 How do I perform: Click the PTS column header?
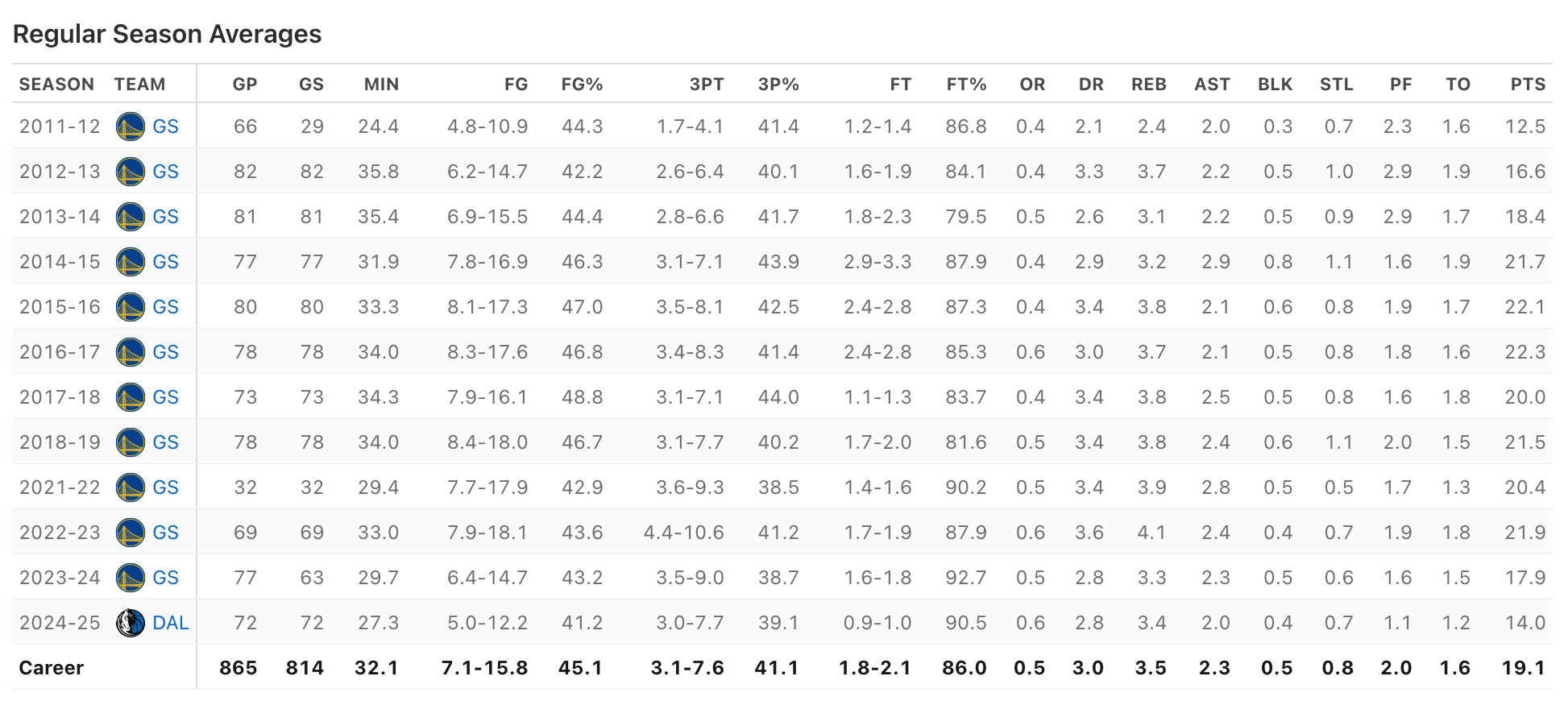tap(1528, 85)
